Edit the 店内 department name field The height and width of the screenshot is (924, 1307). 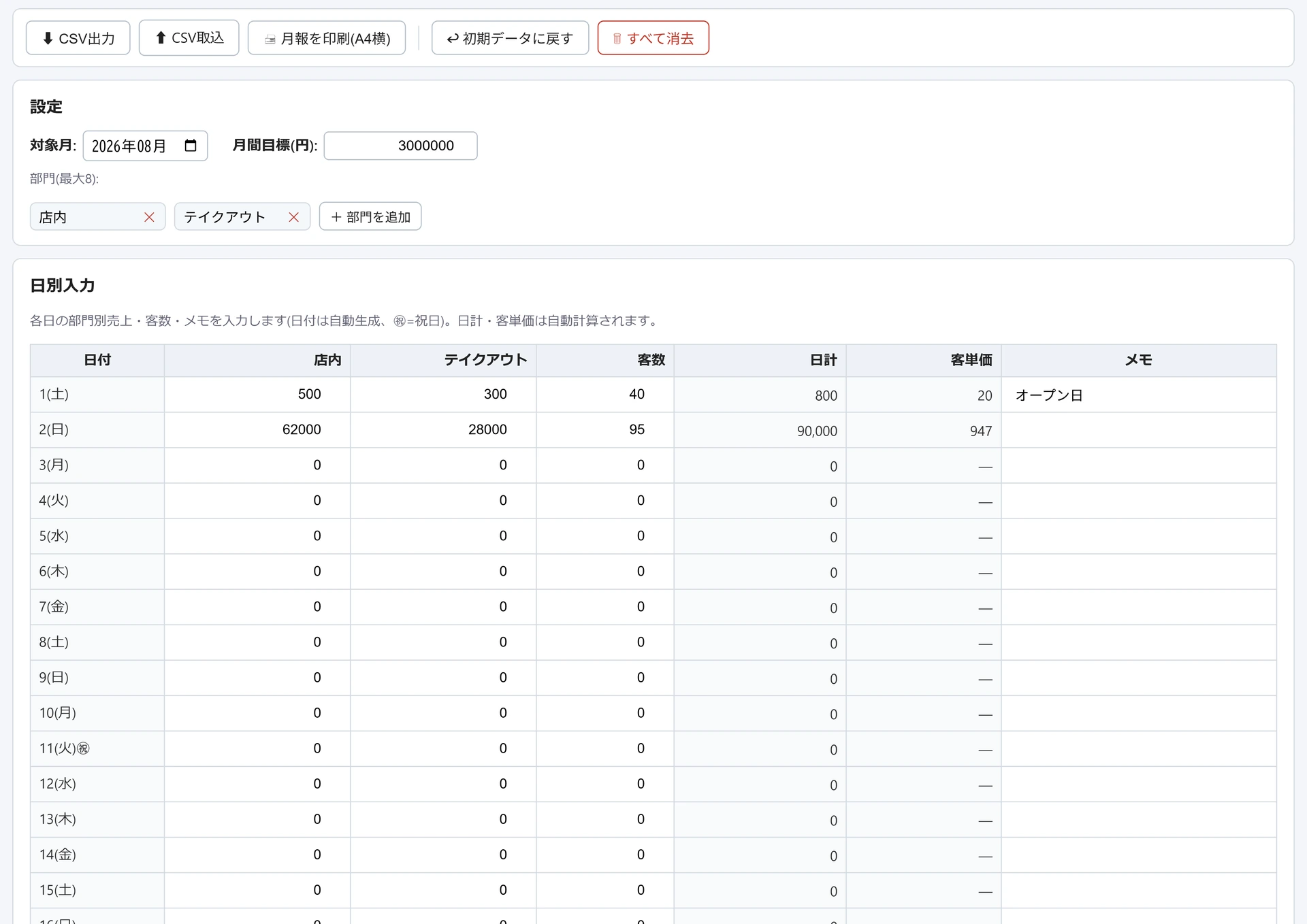tap(85, 217)
